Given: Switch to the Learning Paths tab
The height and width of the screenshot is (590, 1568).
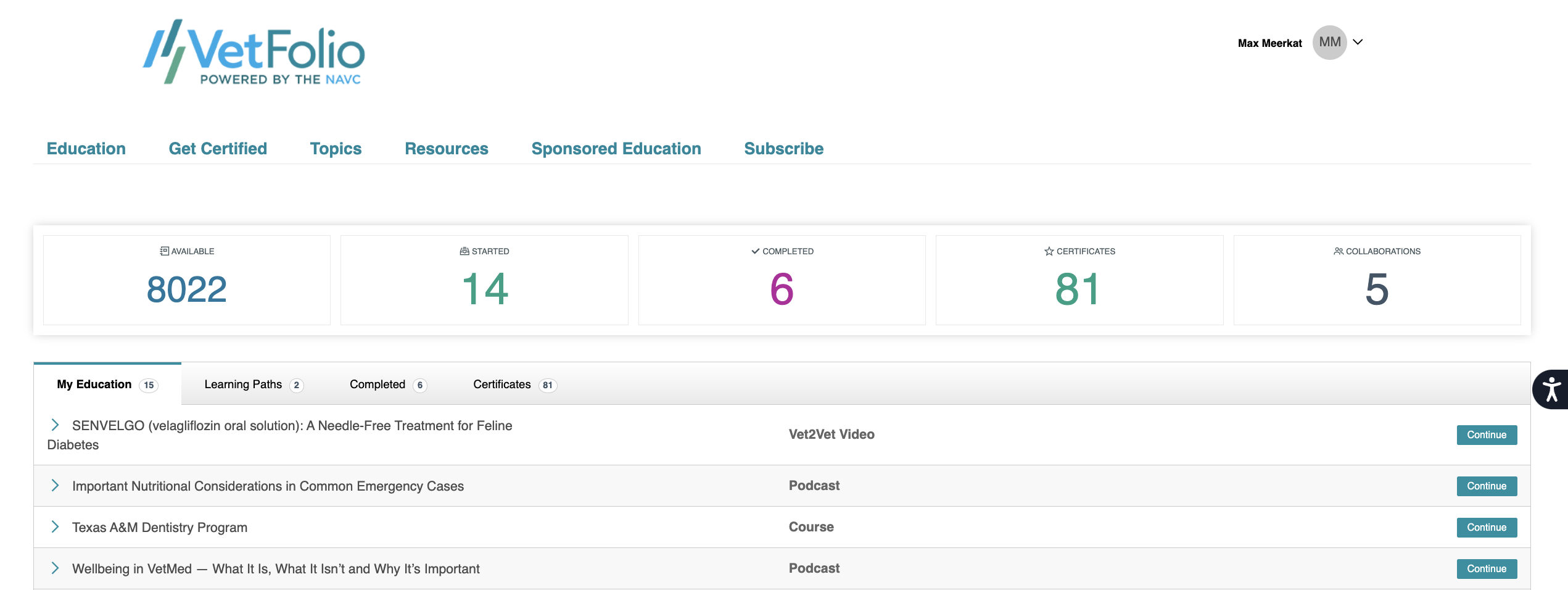Looking at the screenshot, I should [x=254, y=384].
